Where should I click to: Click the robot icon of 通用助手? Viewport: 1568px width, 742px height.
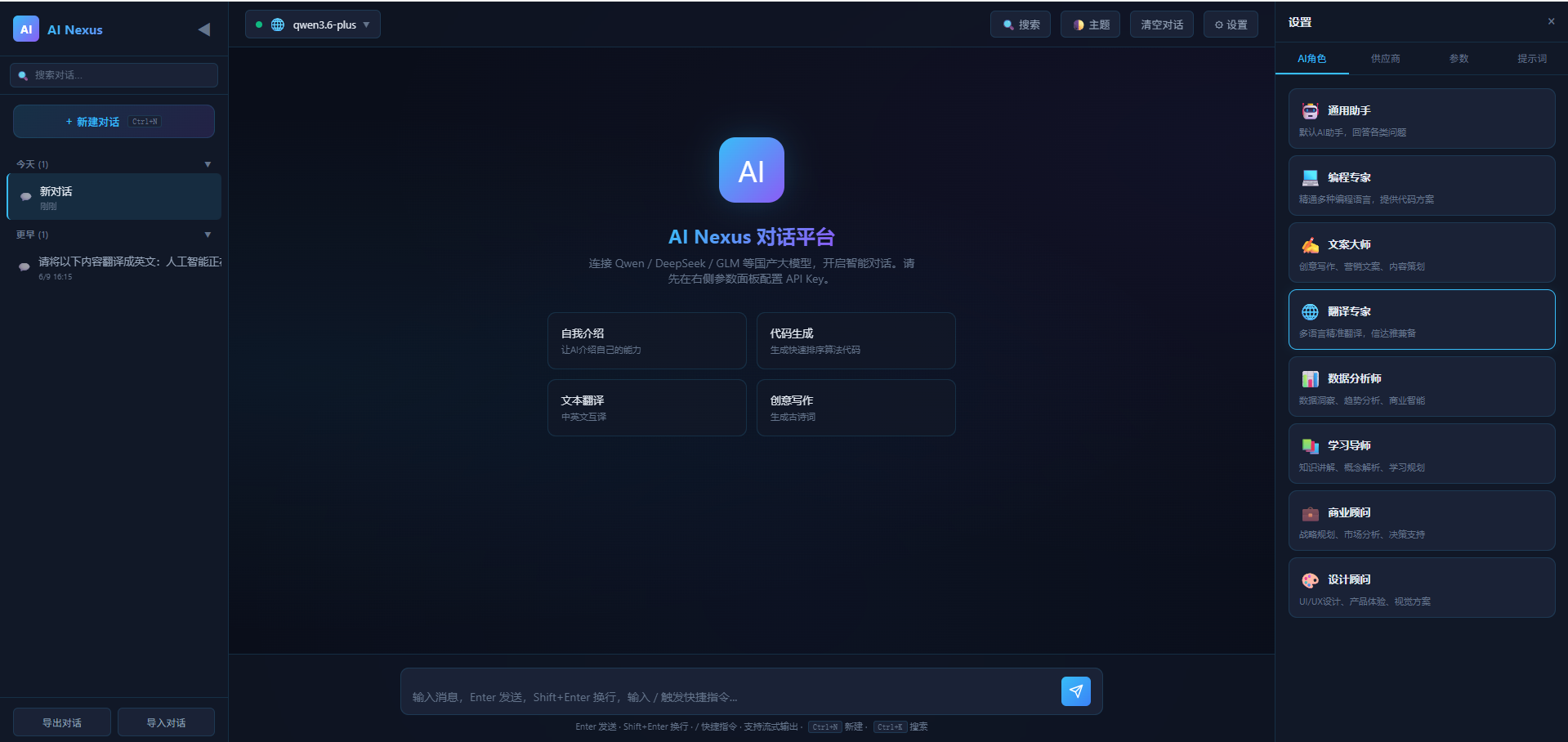(1310, 111)
